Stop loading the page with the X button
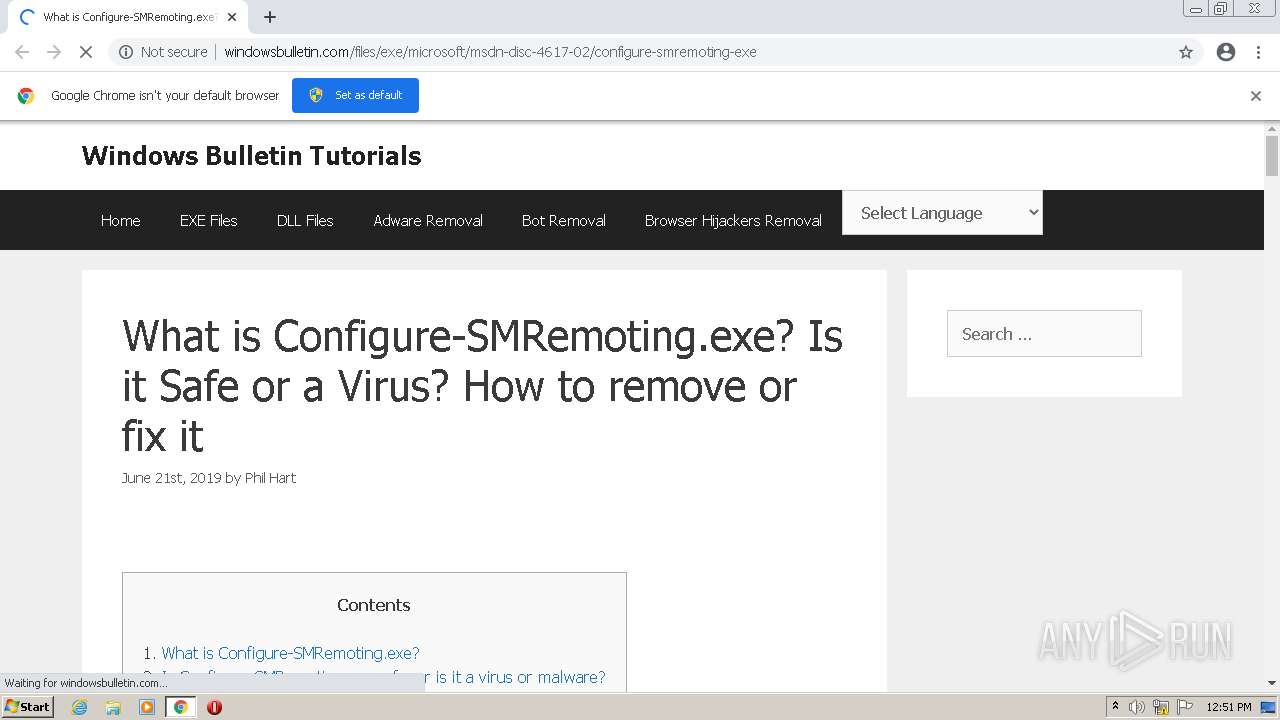 coord(86,52)
